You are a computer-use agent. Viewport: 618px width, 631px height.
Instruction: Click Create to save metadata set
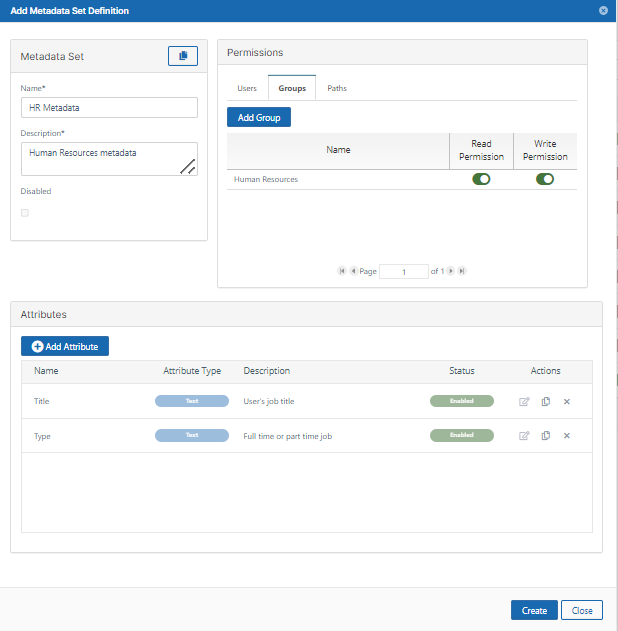534,610
